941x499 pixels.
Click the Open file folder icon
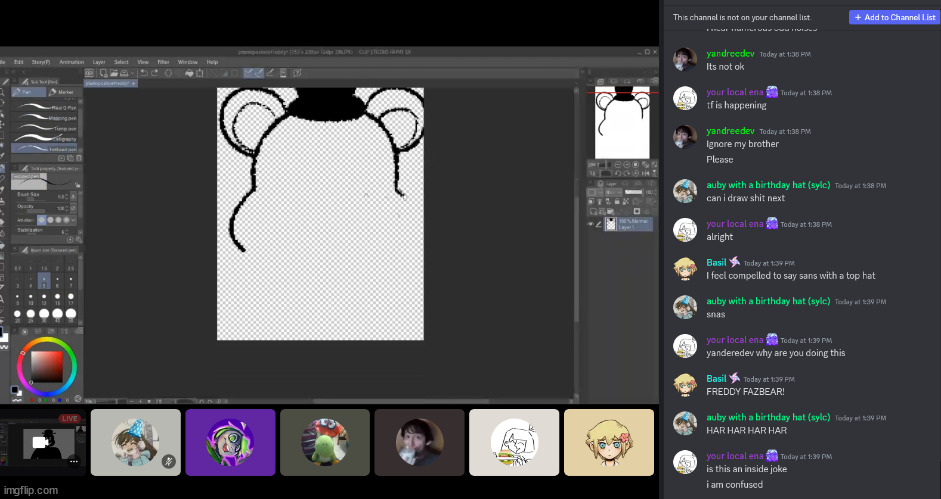pos(113,73)
